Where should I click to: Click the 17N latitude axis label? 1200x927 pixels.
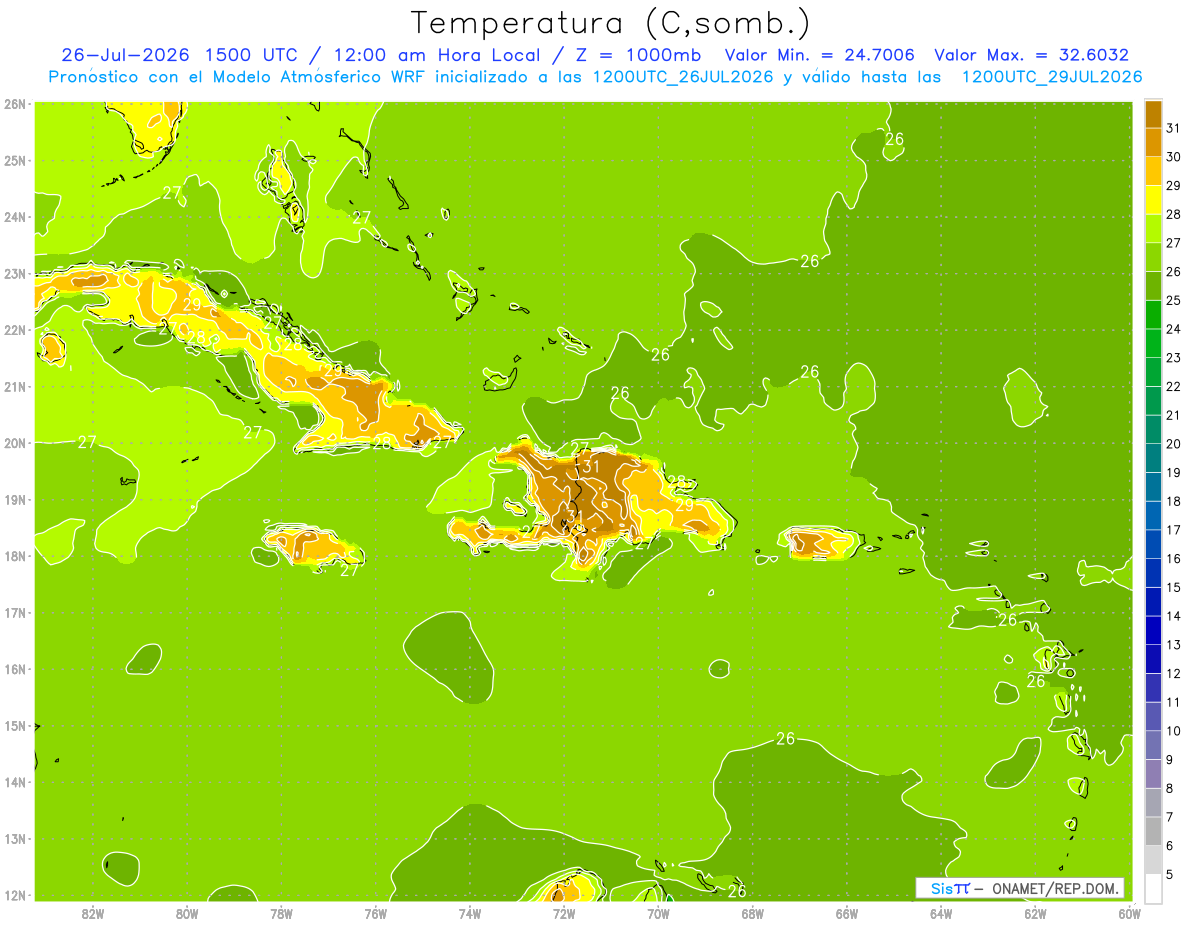14,612
